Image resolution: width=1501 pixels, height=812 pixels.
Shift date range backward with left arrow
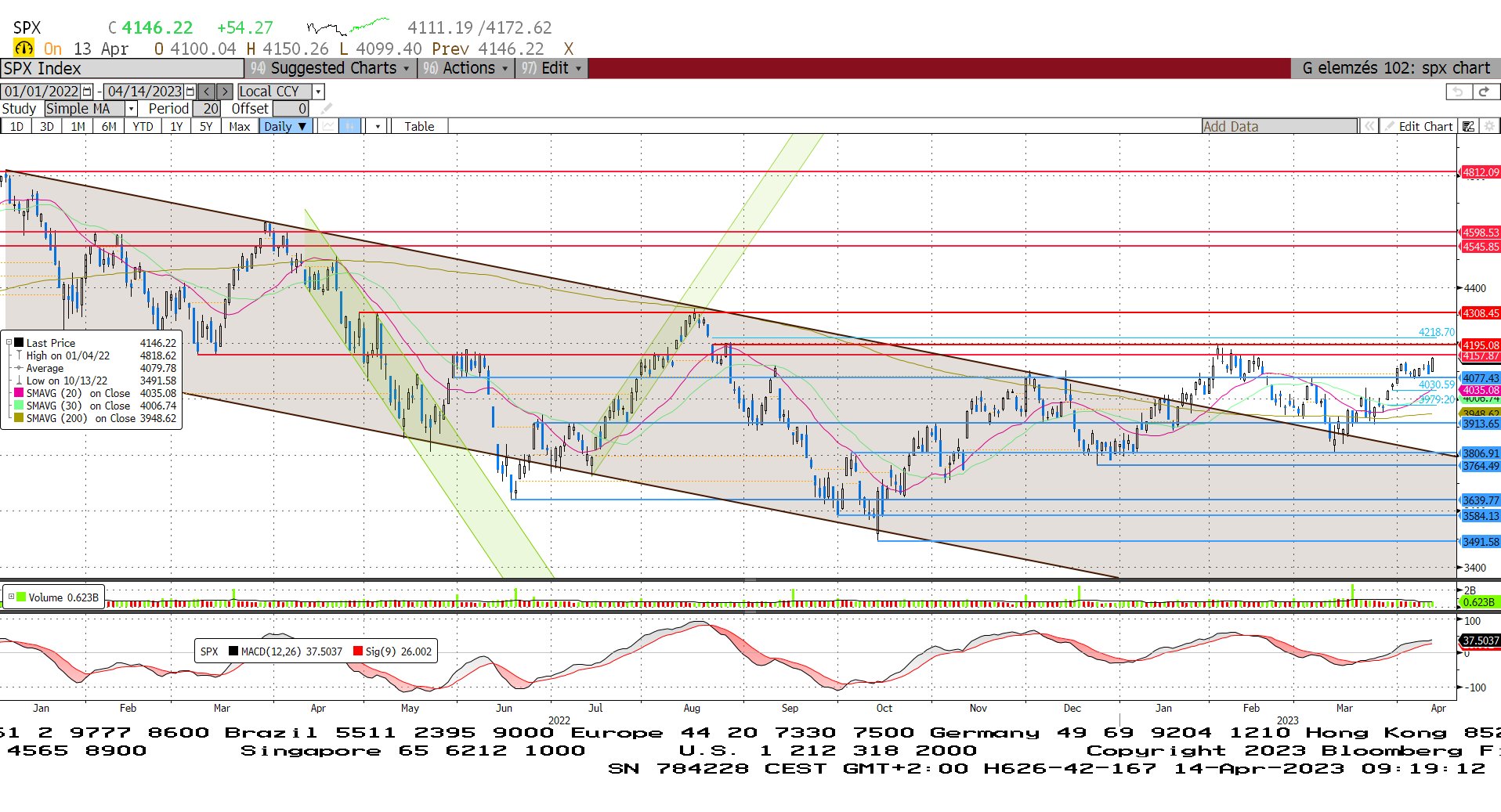(207, 92)
